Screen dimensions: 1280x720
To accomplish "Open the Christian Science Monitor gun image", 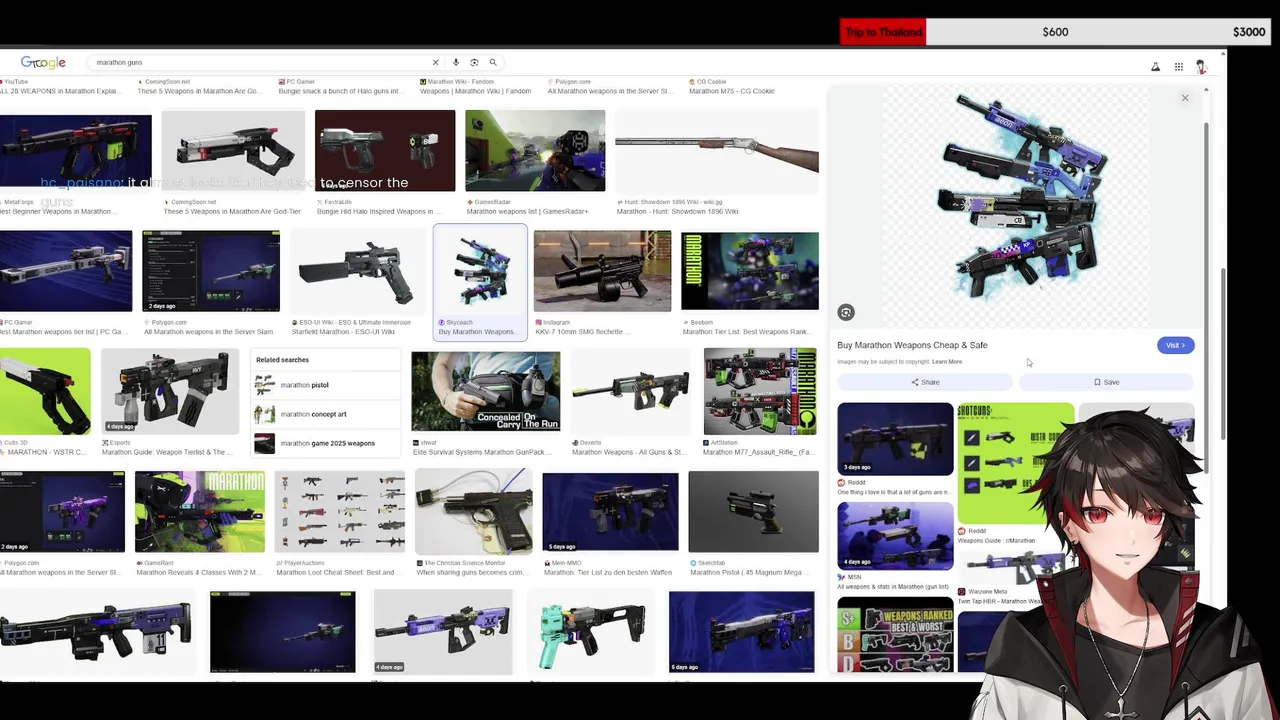I will [474, 512].
